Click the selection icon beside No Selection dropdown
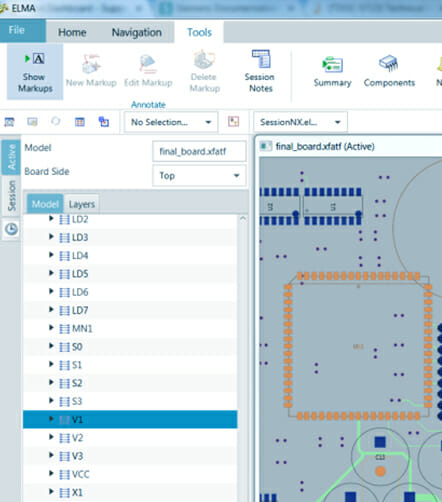 click(x=233, y=122)
